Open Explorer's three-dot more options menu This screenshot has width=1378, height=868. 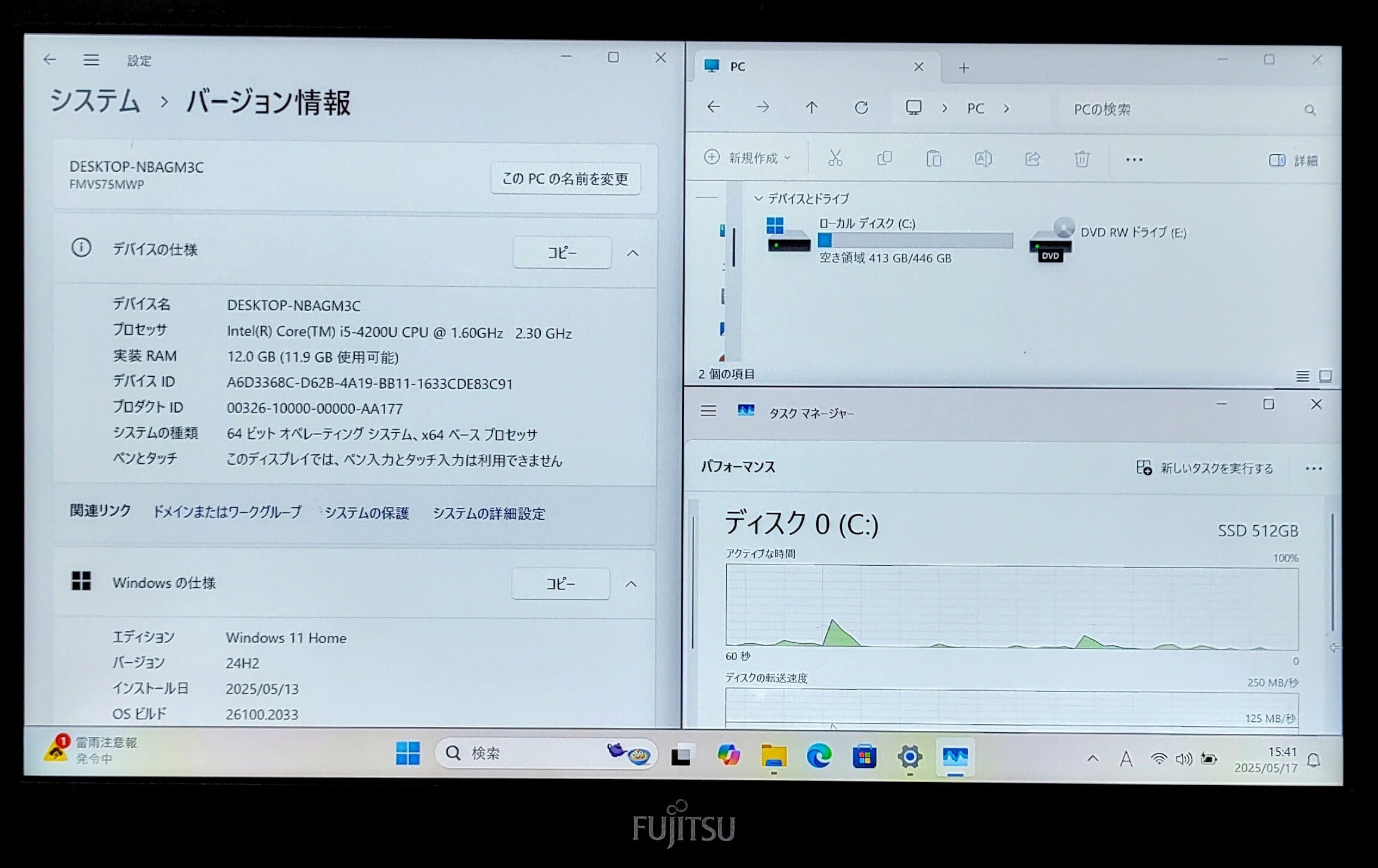pos(1134,160)
